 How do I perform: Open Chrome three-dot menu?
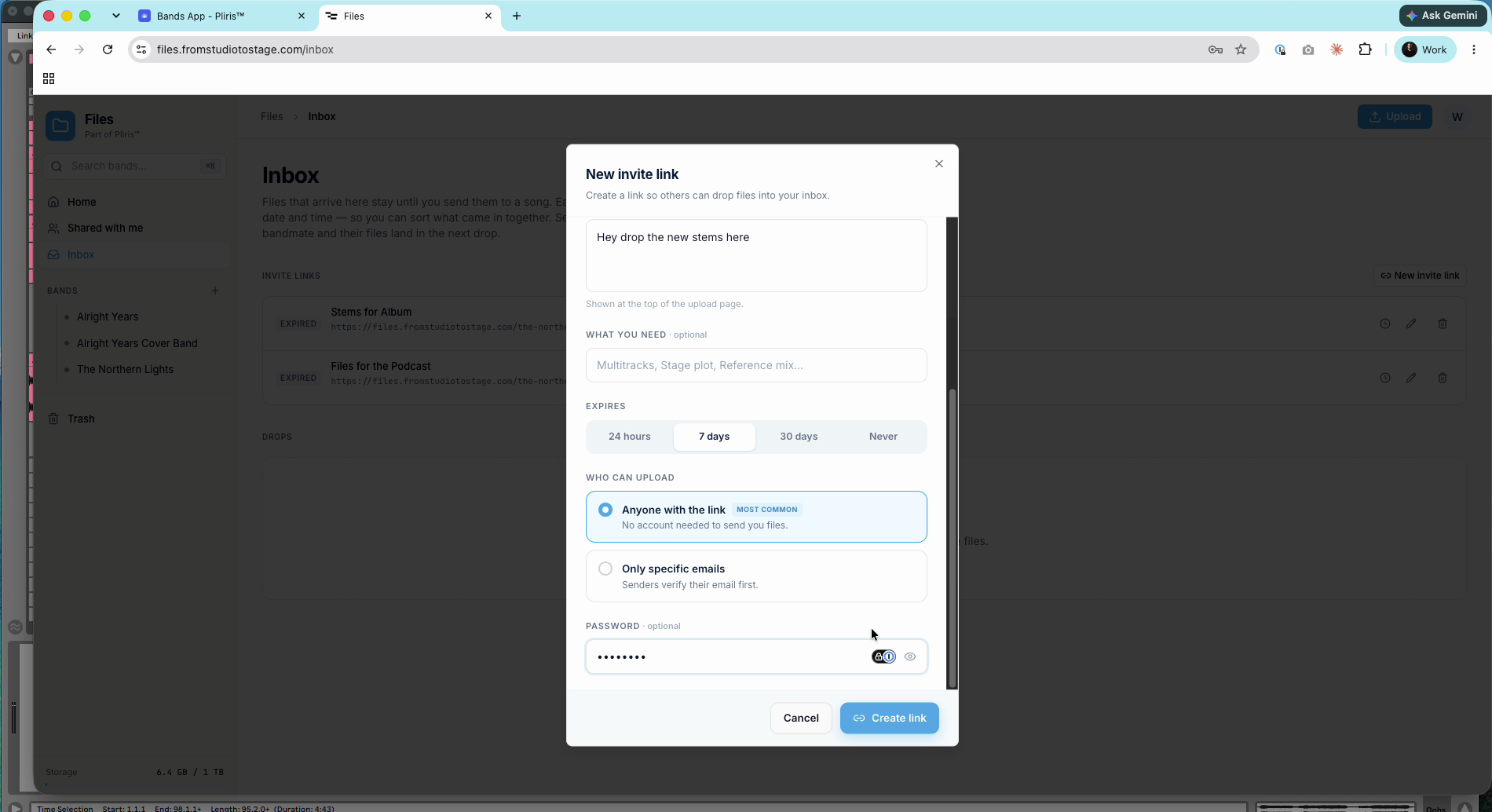[x=1474, y=49]
